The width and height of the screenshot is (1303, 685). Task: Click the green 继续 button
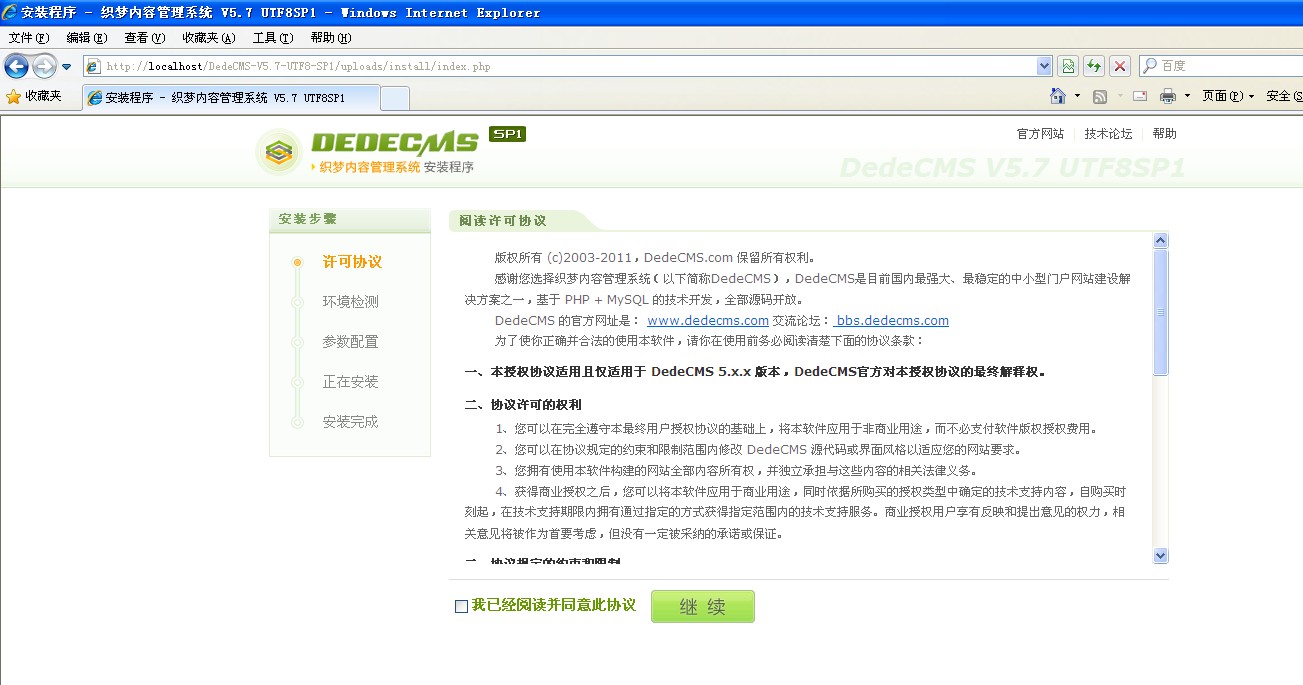click(703, 607)
